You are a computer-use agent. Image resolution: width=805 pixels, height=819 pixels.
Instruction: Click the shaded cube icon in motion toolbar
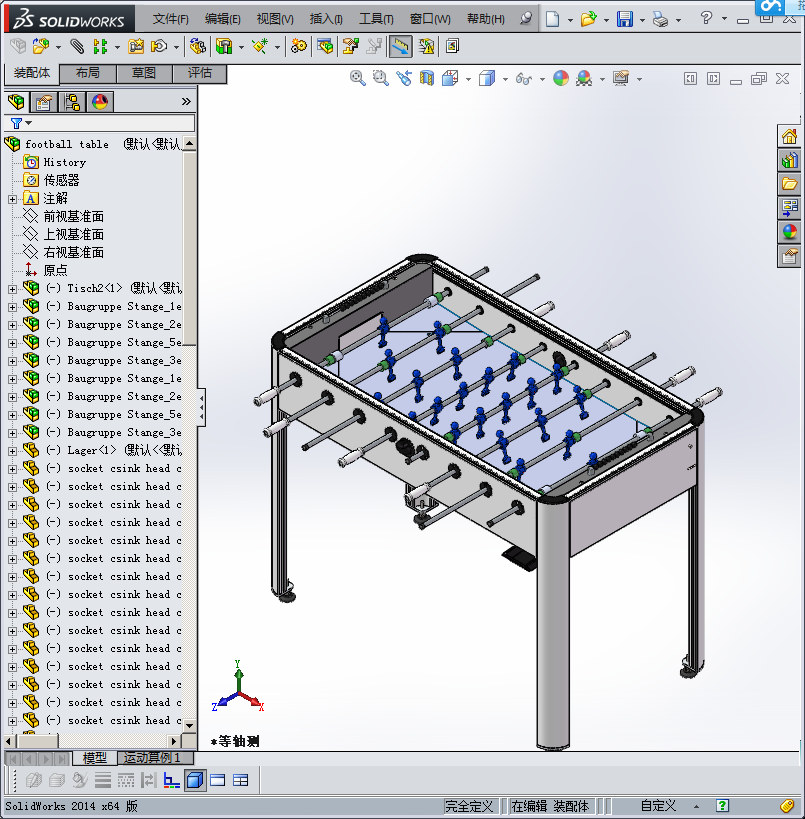(x=195, y=780)
